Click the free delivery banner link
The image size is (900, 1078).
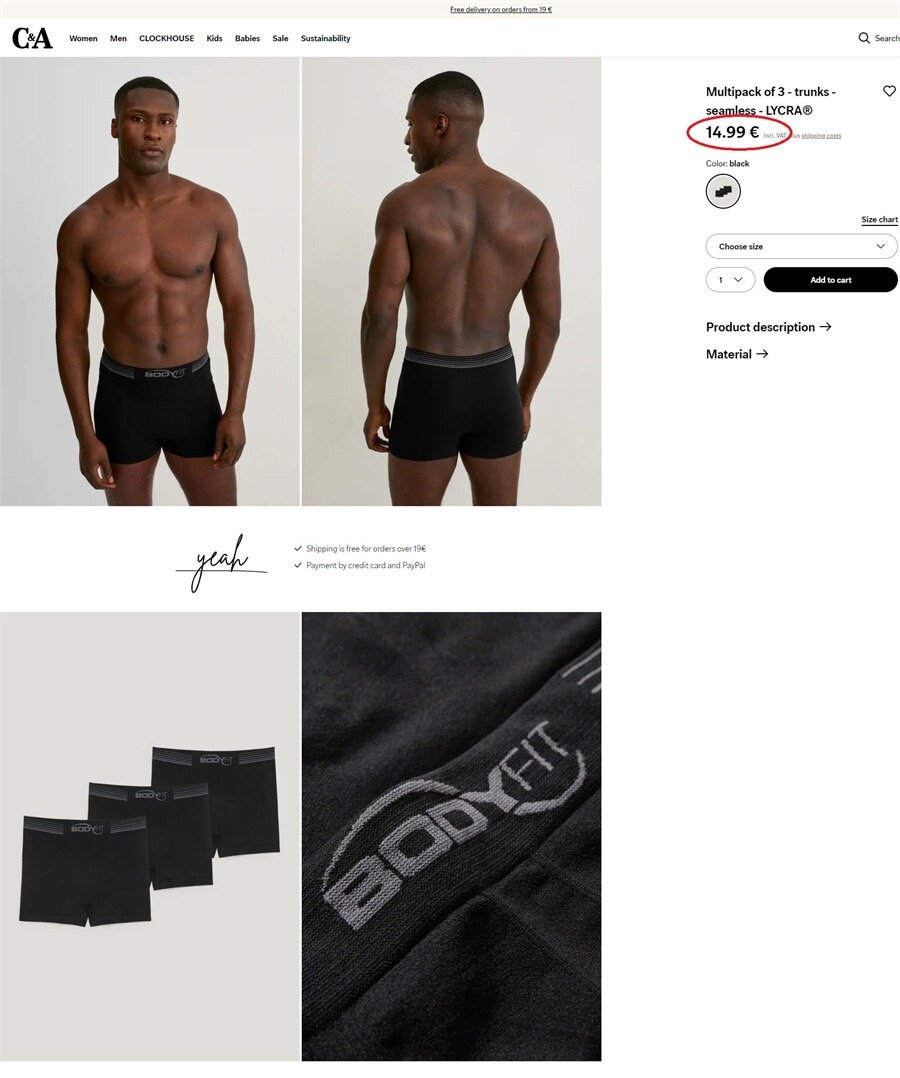point(501,10)
